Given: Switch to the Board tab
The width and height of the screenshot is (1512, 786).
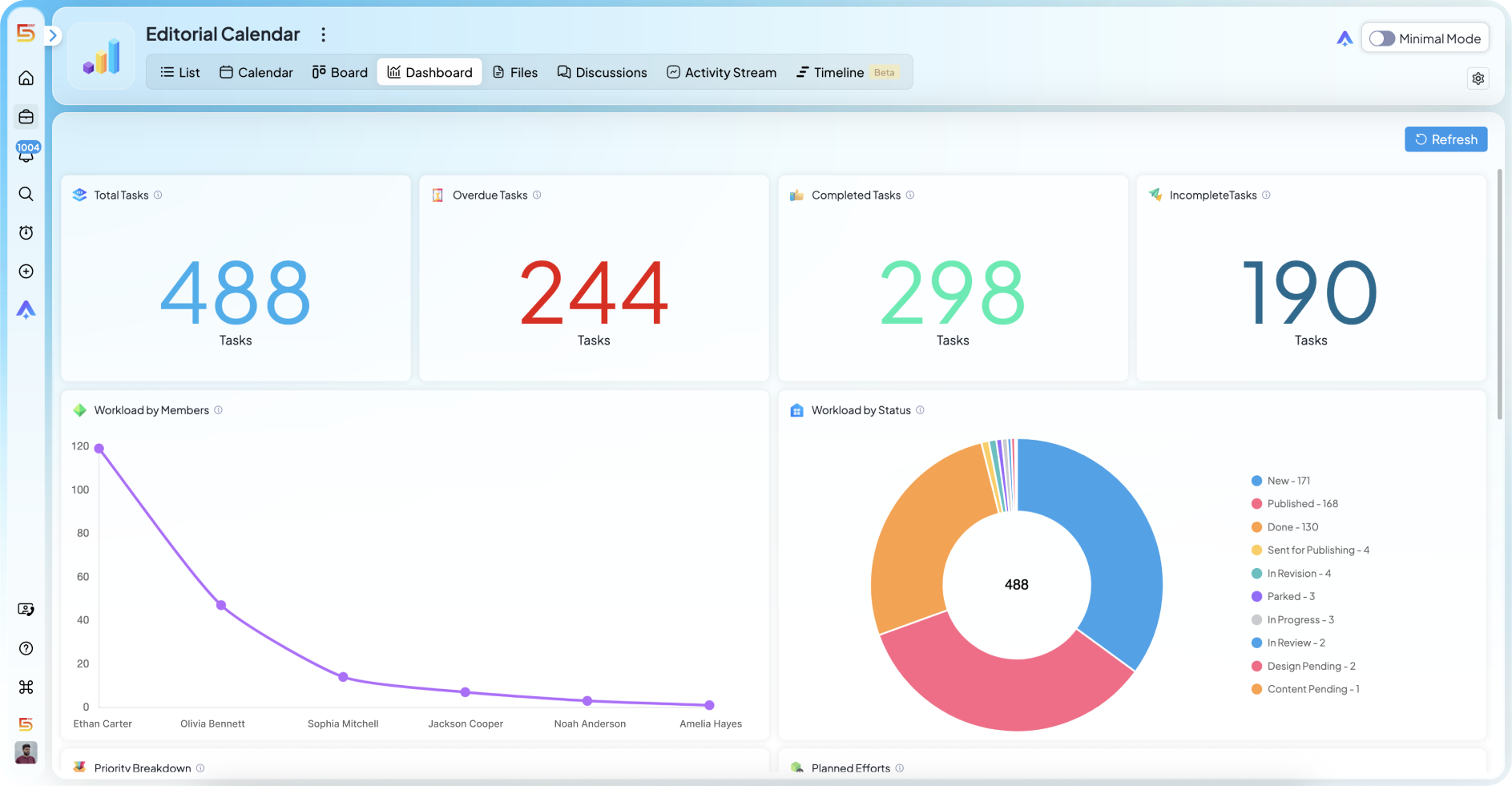Looking at the screenshot, I should tap(340, 72).
